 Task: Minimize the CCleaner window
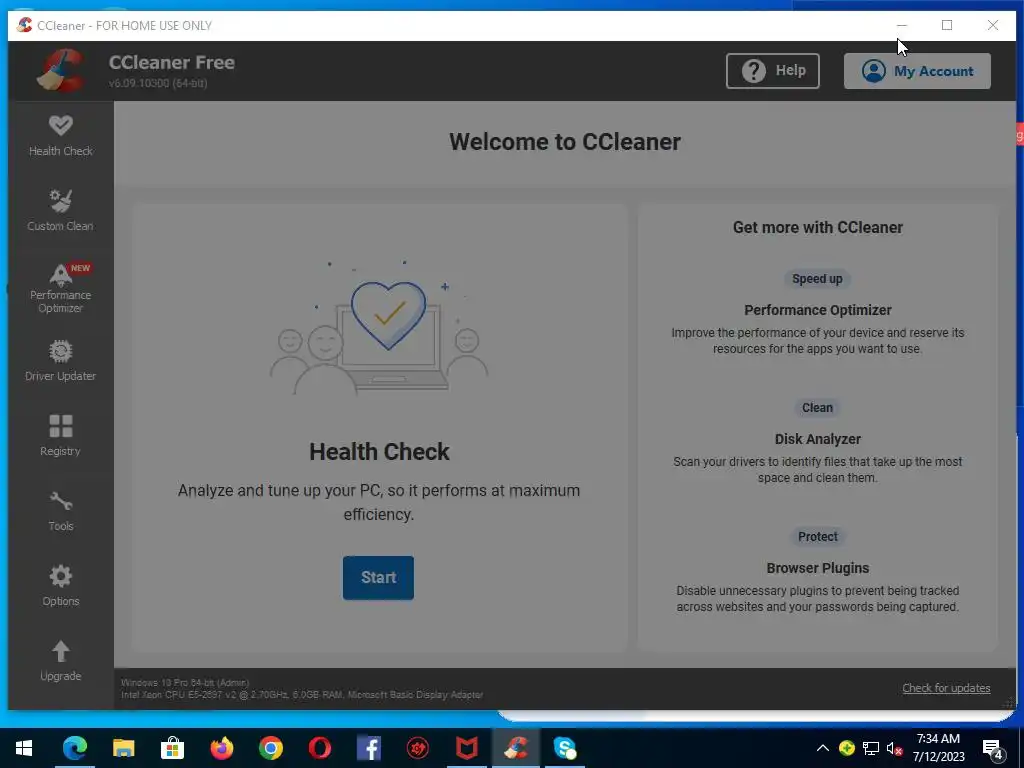902,25
